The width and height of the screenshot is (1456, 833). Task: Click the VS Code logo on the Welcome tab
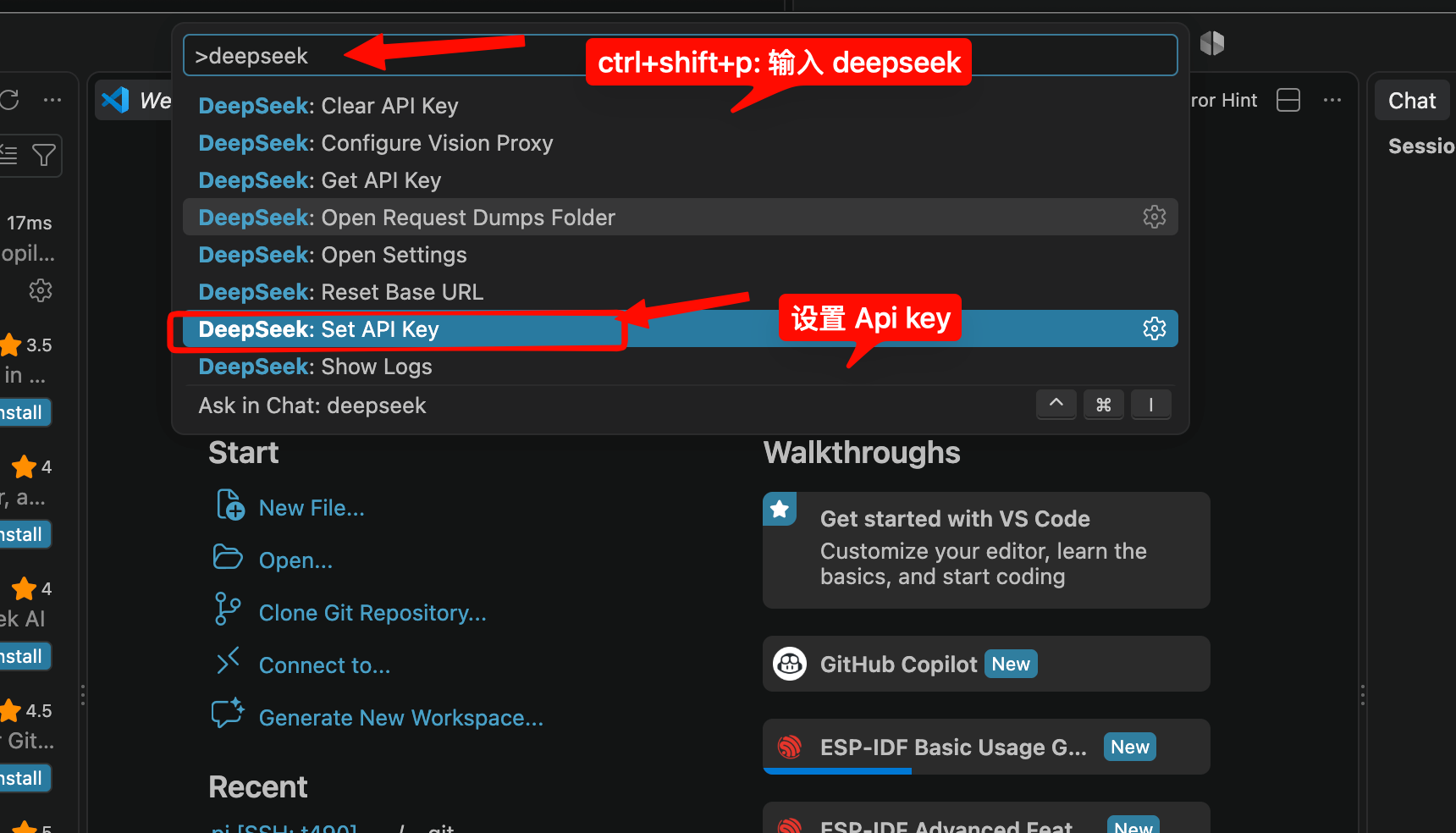pos(115,100)
